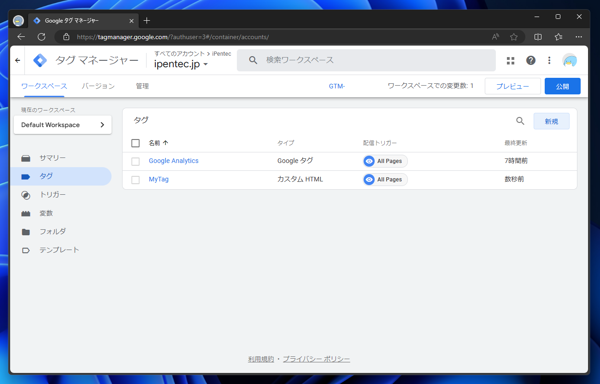Sort by the 名前 column header

coord(158,143)
